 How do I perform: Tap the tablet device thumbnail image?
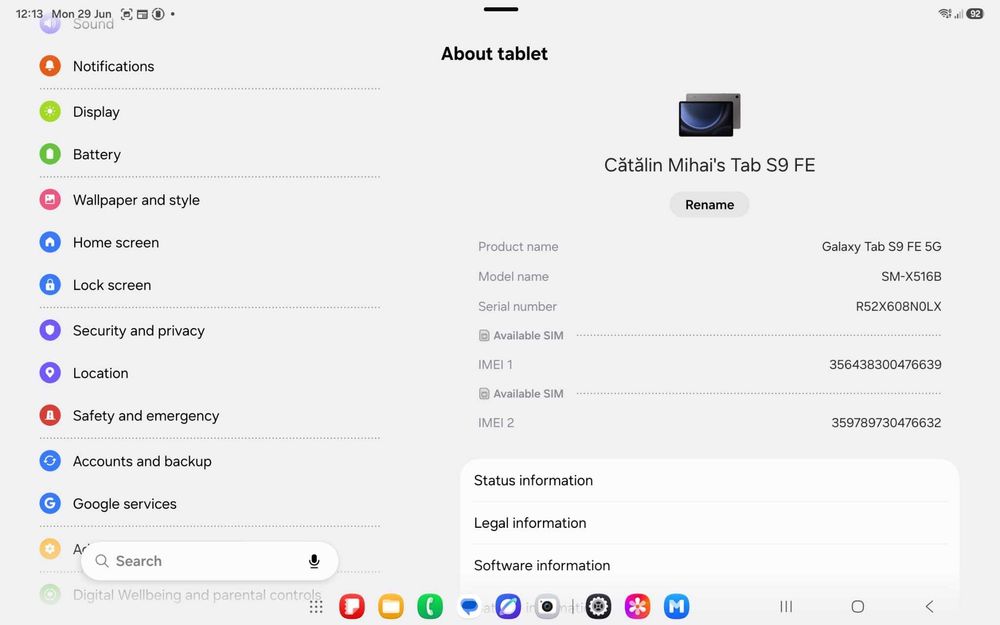tap(710, 115)
